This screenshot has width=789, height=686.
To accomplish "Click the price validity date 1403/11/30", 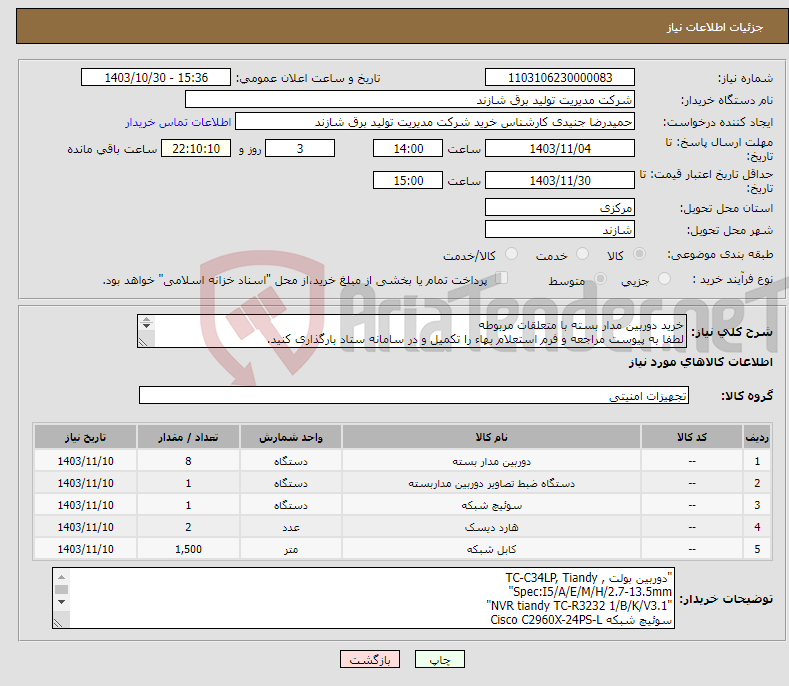I will click(x=560, y=180).
